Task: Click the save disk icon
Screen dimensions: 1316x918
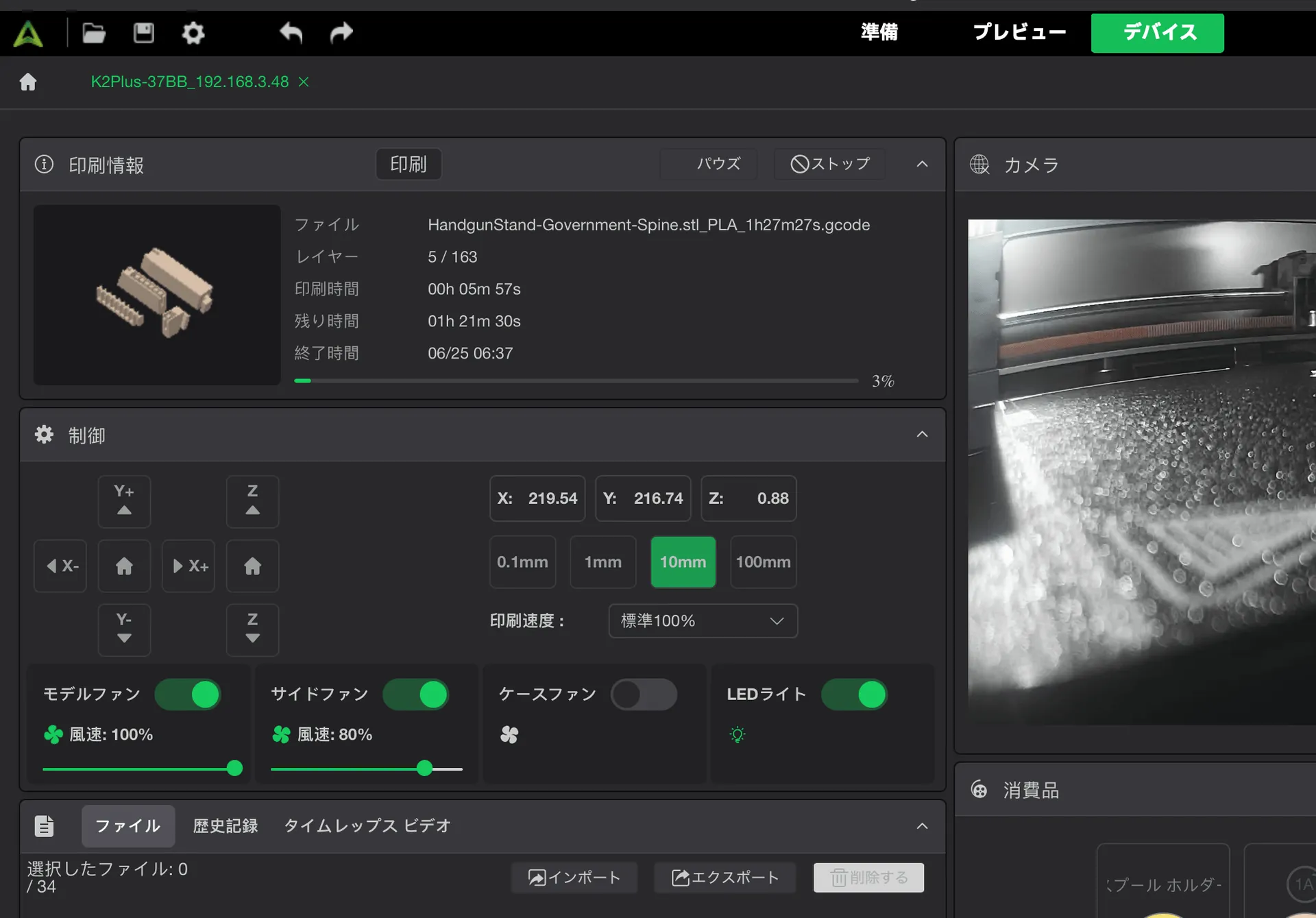Action: pyautogui.click(x=143, y=32)
